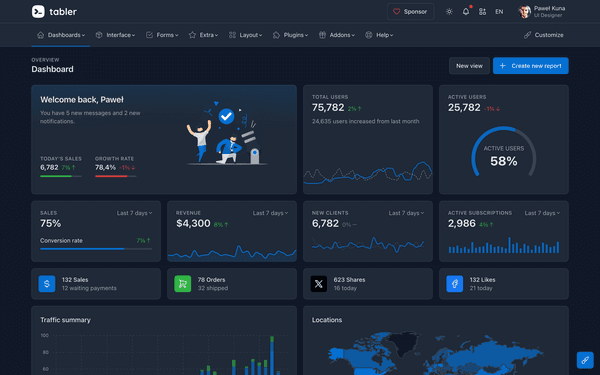Click the Active Users 58% gauge

504,151
